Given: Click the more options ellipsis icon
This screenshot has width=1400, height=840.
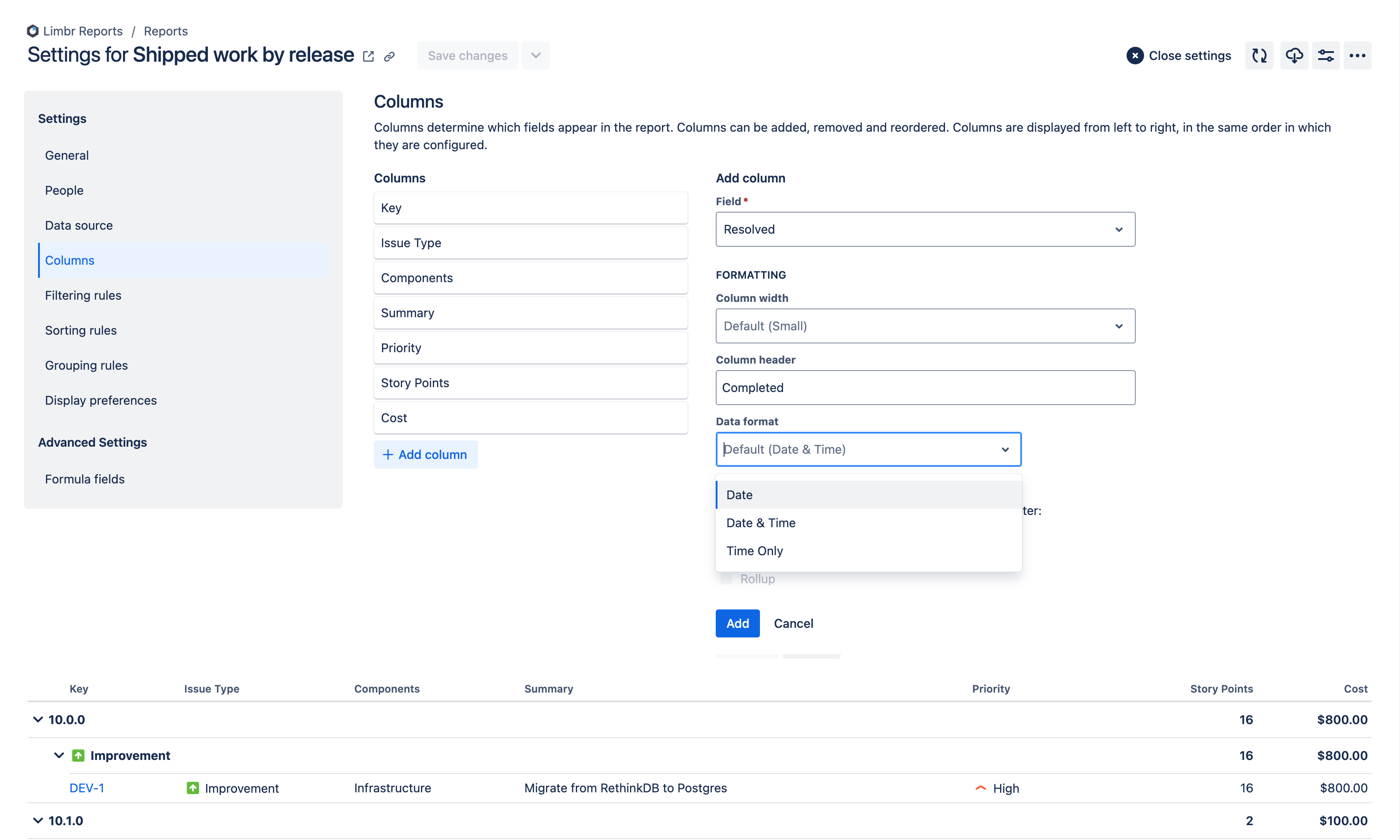Looking at the screenshot, I should 1358,55.
